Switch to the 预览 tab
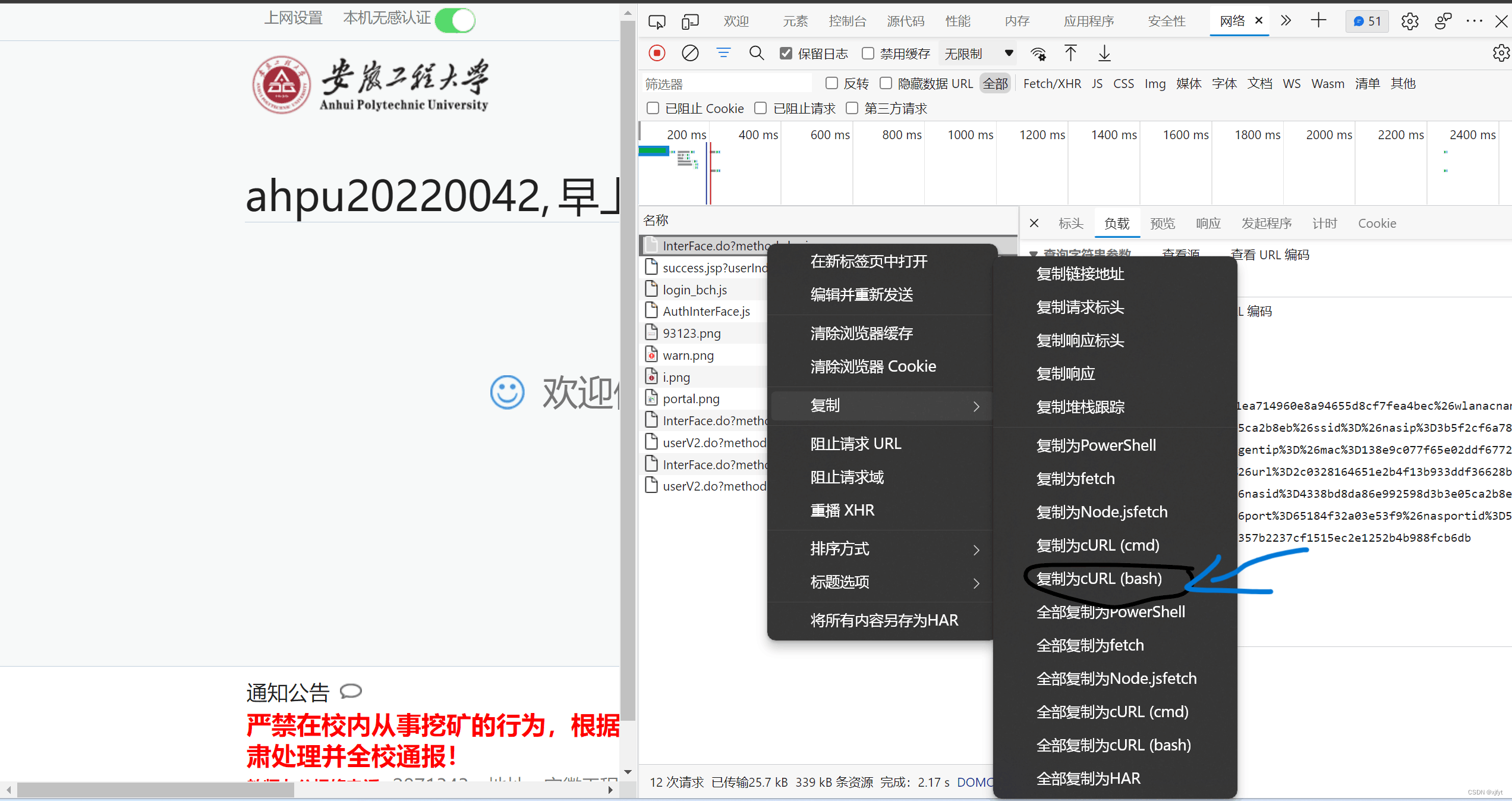The height and width of the screenshot is (801, 1512). 1163,223
